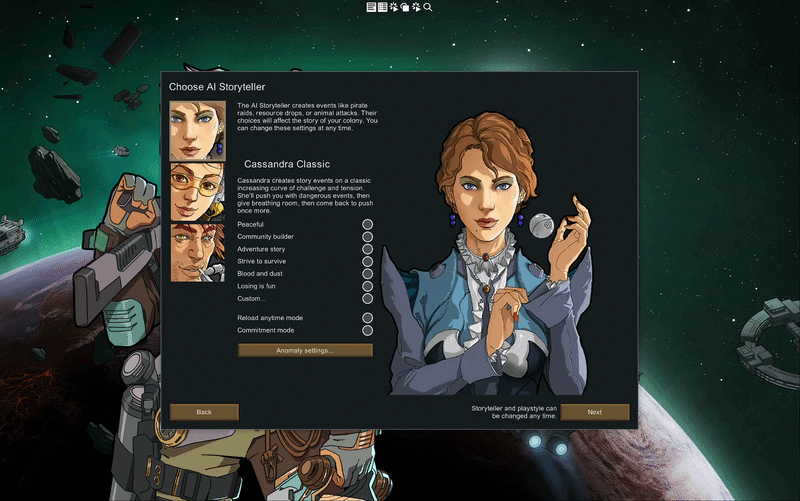Select Losing is fun difficulty
800x501 pixels.
pos(367,286)
